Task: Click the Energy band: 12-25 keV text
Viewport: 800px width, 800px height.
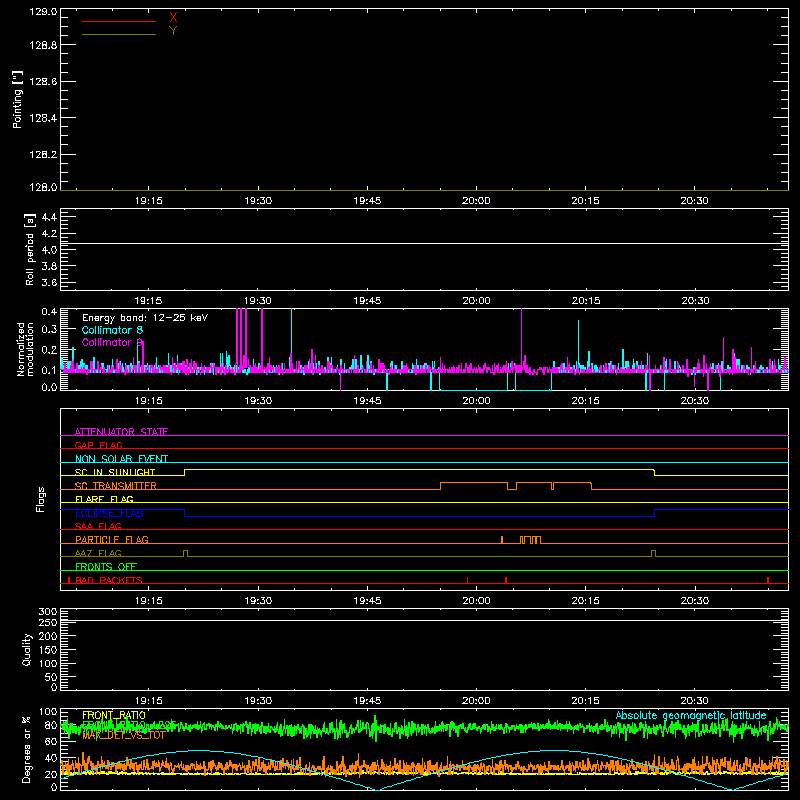Action: [x=145, y=318]
